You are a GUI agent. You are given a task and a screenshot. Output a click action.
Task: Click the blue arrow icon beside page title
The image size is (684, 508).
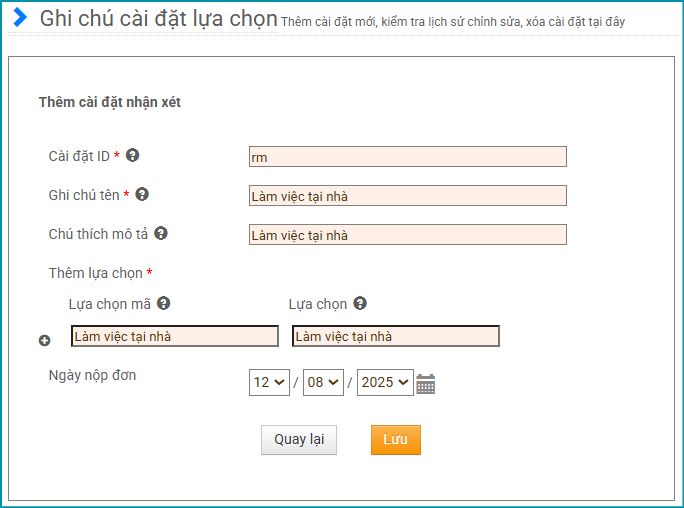(20, 18)
